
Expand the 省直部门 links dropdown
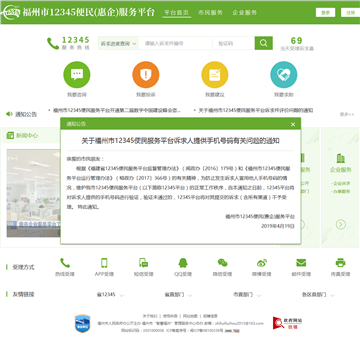[x=178, y=295]
